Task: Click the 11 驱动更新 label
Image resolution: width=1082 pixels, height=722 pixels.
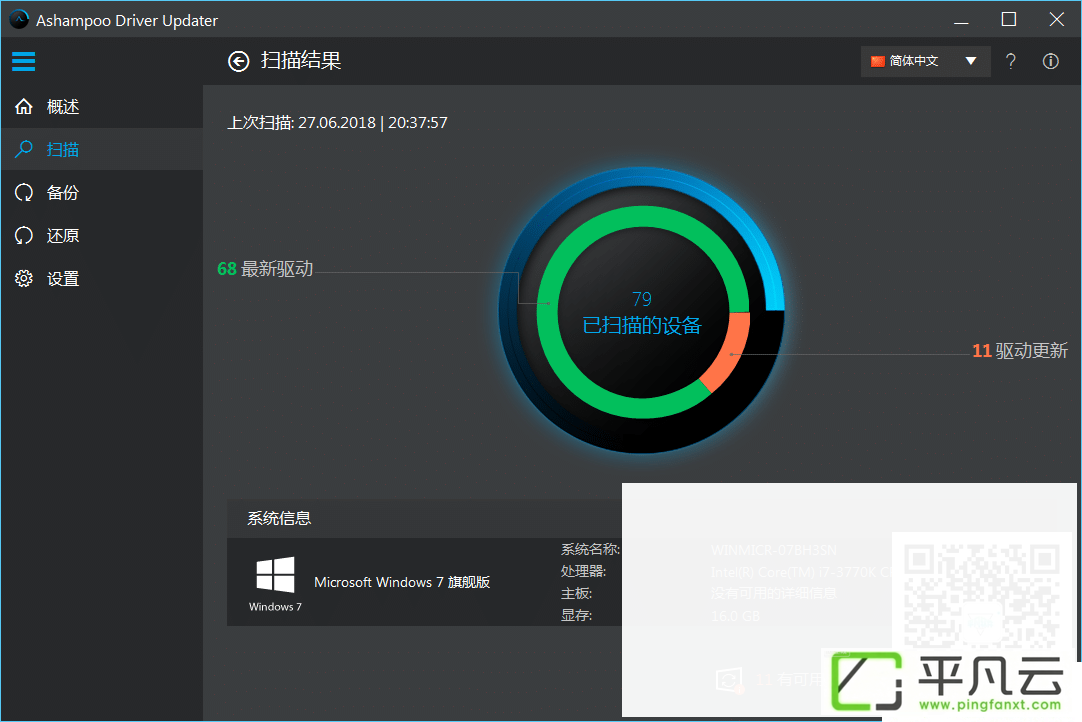Action: tap(1020, 351)
